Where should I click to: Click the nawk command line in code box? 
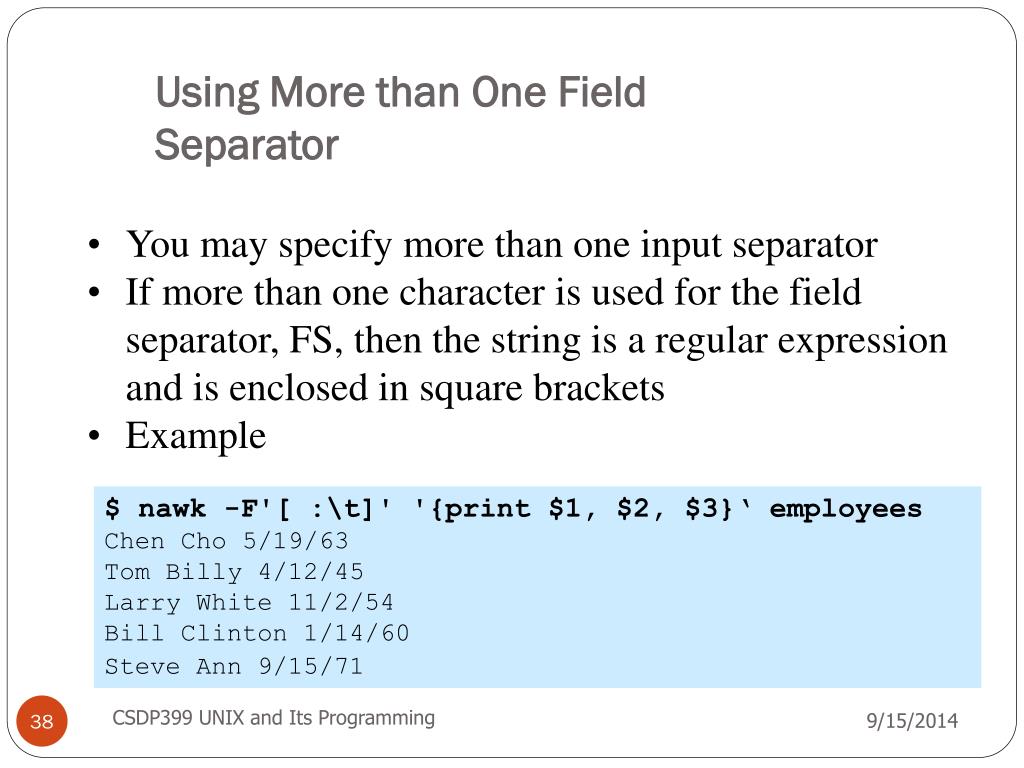pos(513,509)
